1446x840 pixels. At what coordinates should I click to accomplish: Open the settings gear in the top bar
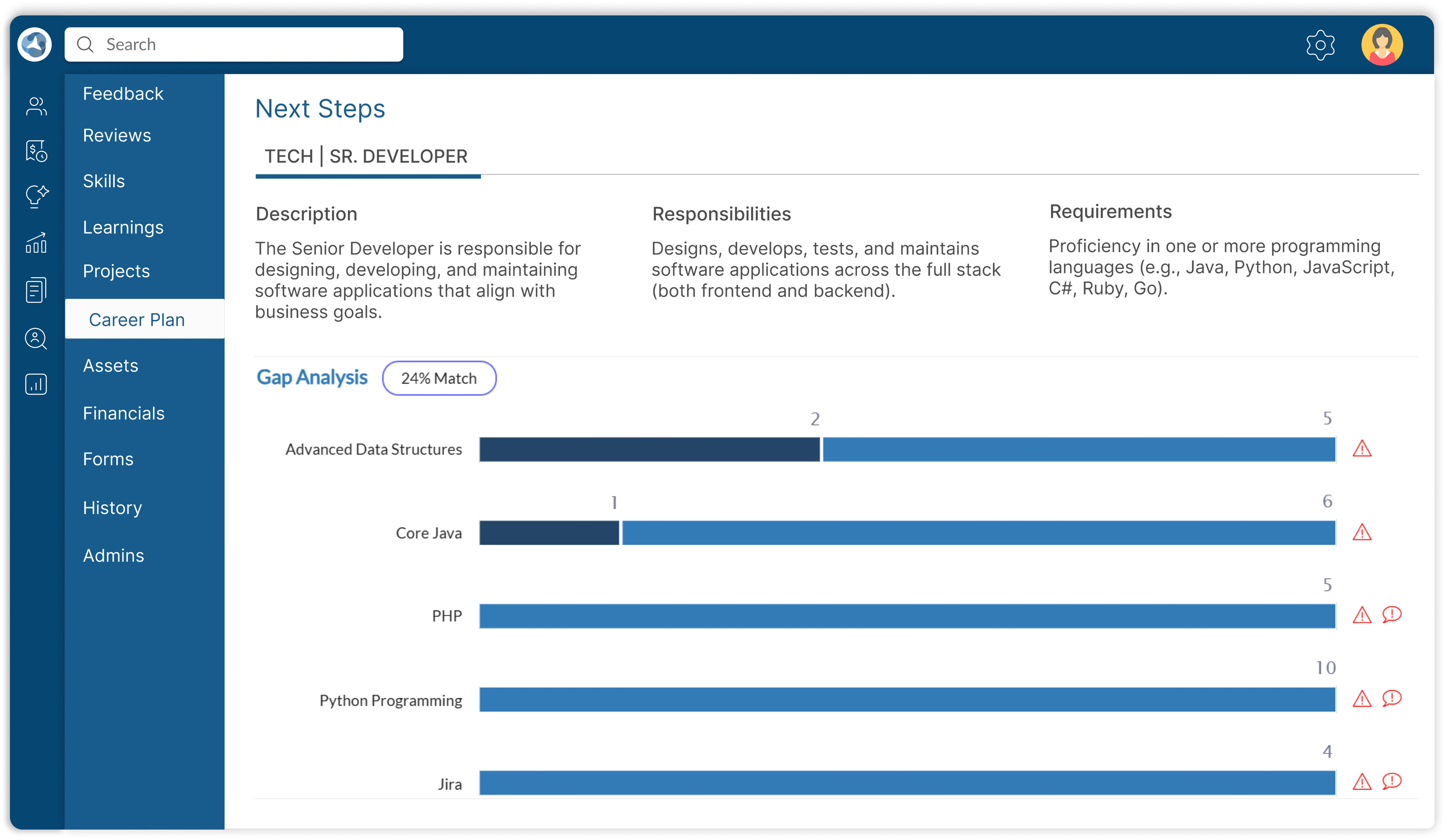point(1321,44)
